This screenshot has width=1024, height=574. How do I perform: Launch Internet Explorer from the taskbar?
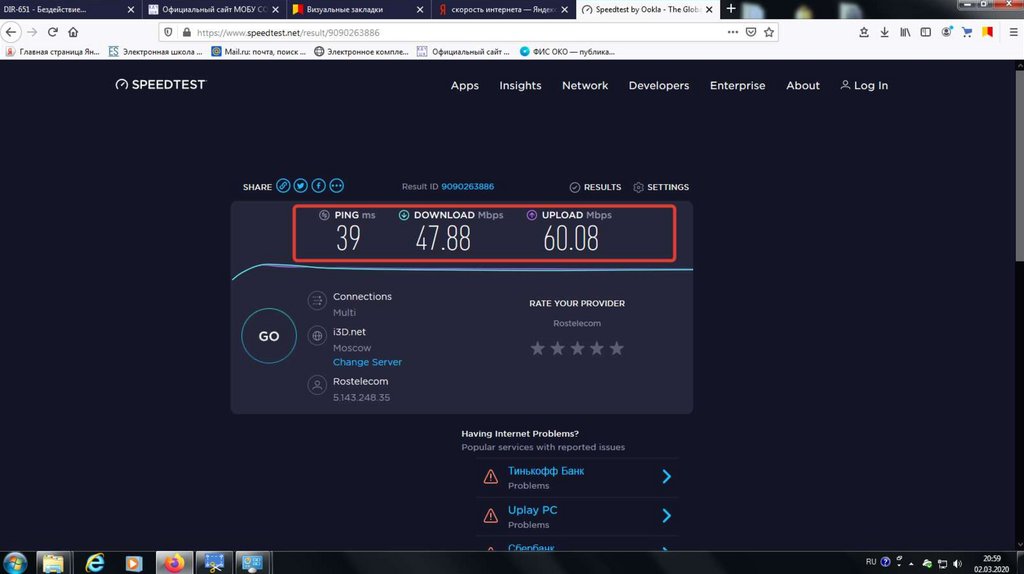click(x=95, y=562)
